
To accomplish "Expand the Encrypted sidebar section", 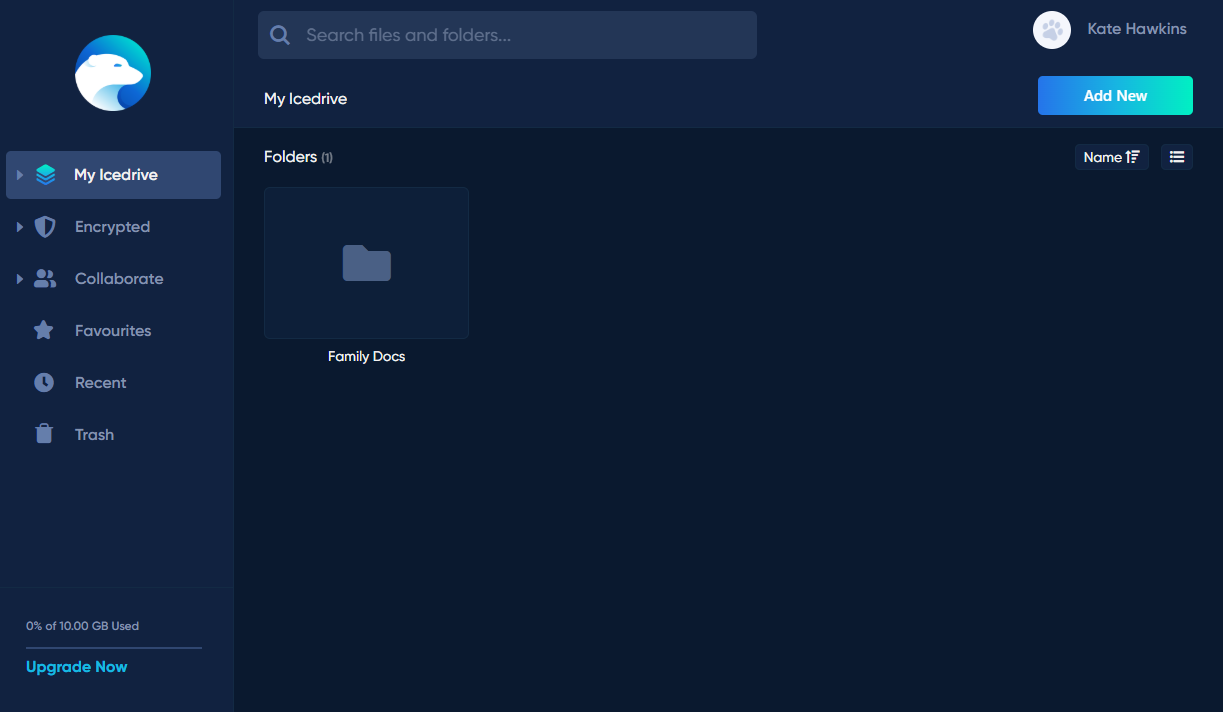I will pyautogui.click(x=20, y=226).
